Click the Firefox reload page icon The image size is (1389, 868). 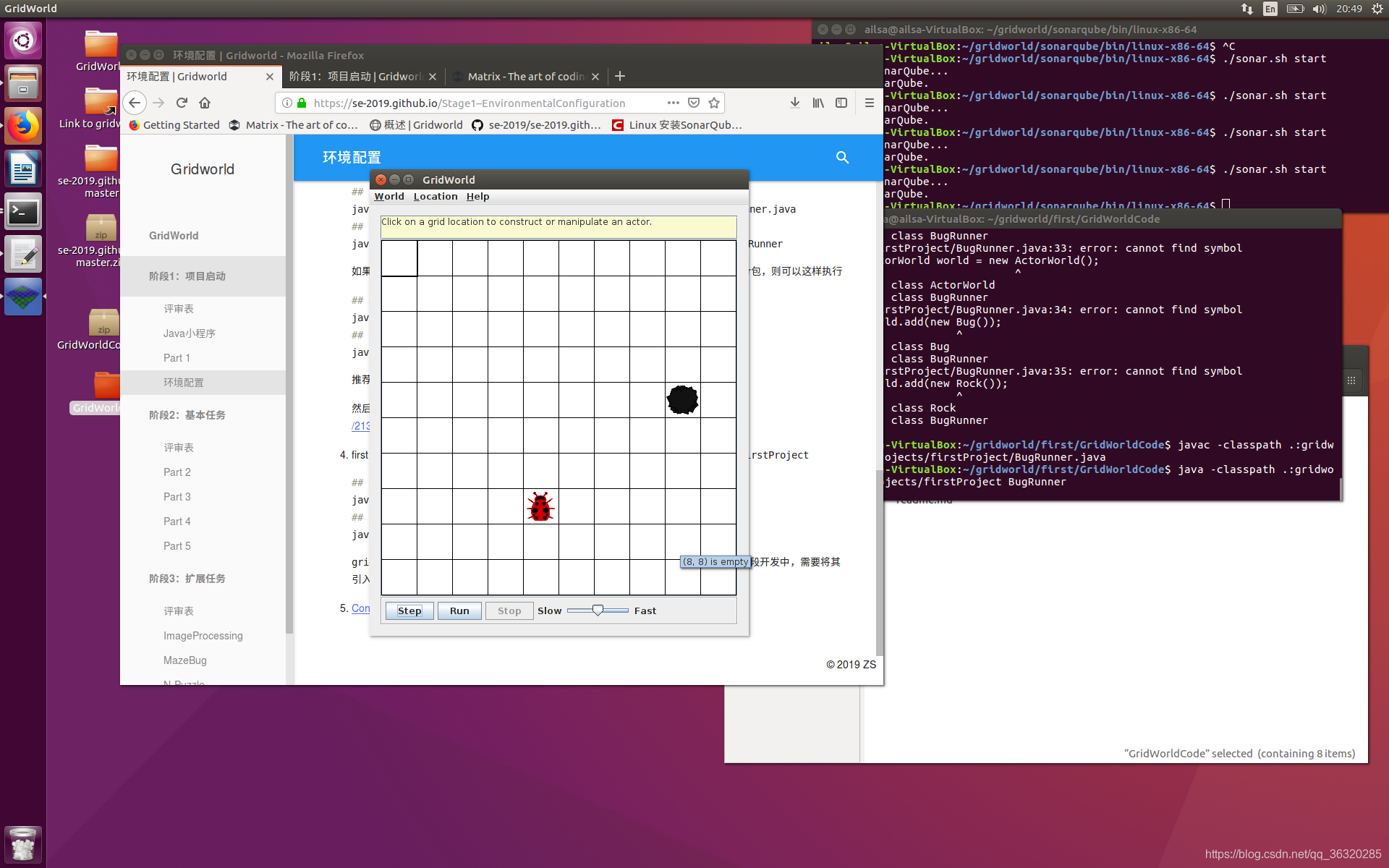coord(182,103)
